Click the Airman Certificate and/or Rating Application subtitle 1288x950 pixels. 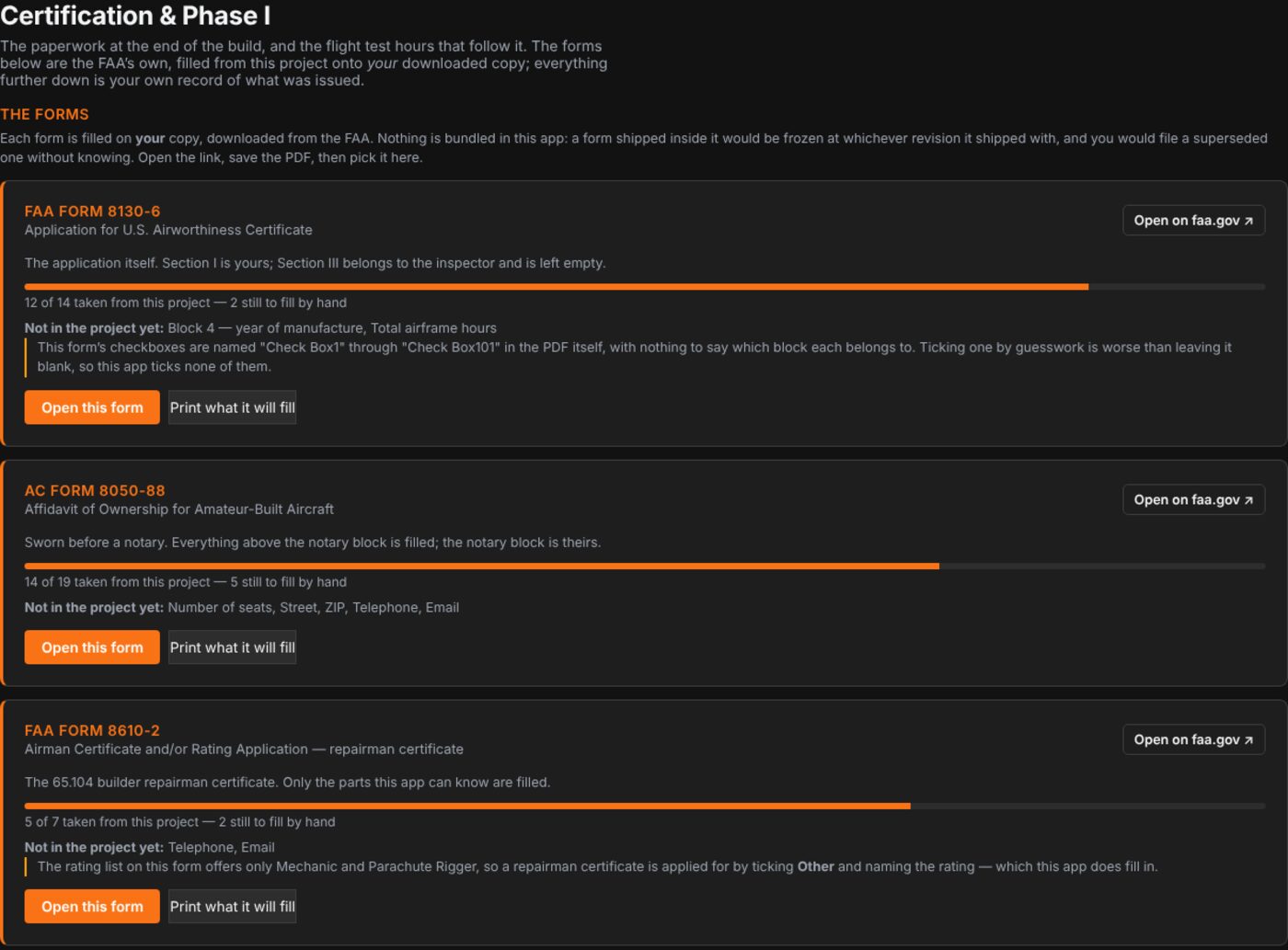pyautogui.click(x=244, y=750)
